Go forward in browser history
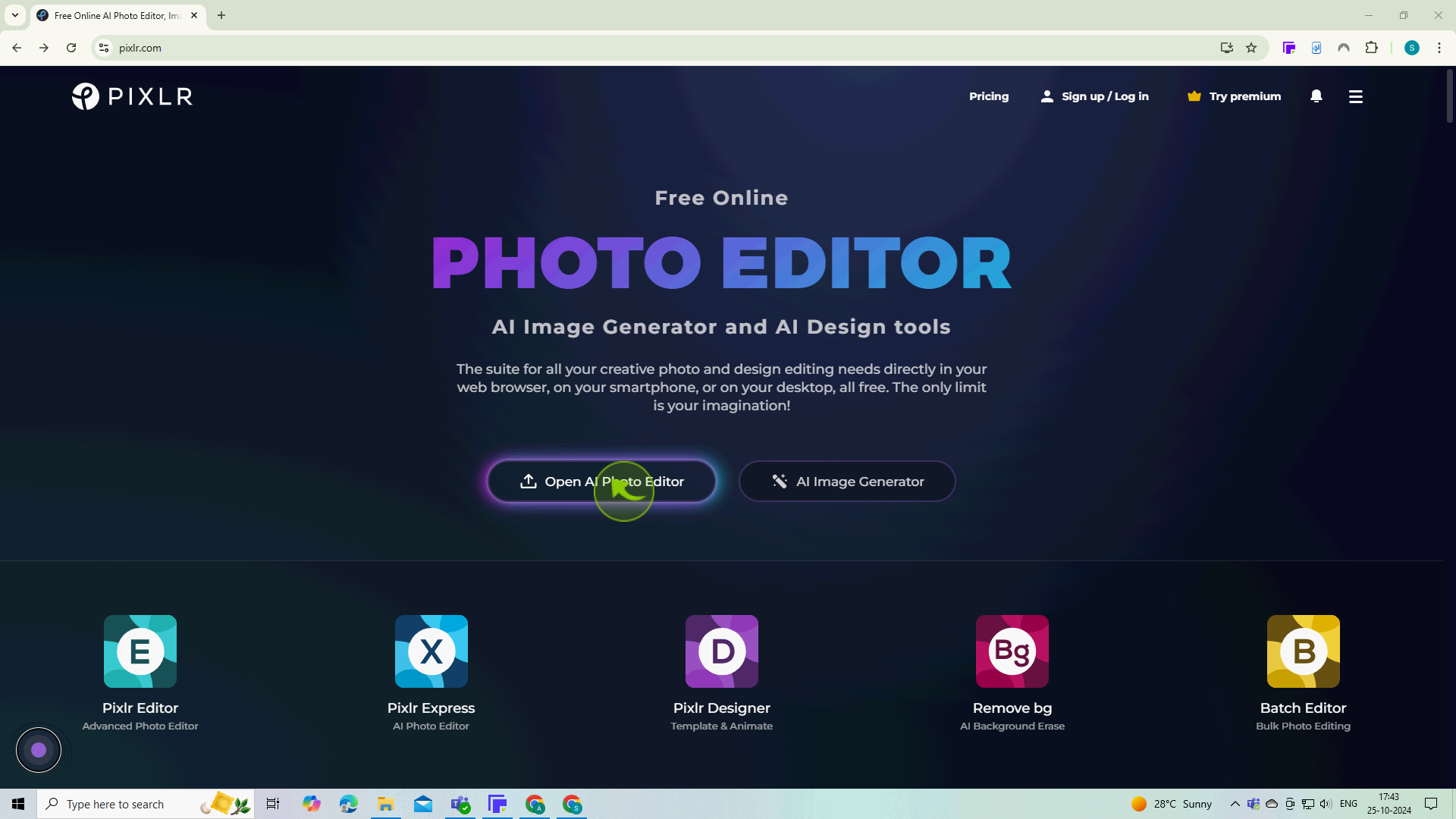Screen dimensions: 1456x819 pyautogui.click(x=44, y=48)
